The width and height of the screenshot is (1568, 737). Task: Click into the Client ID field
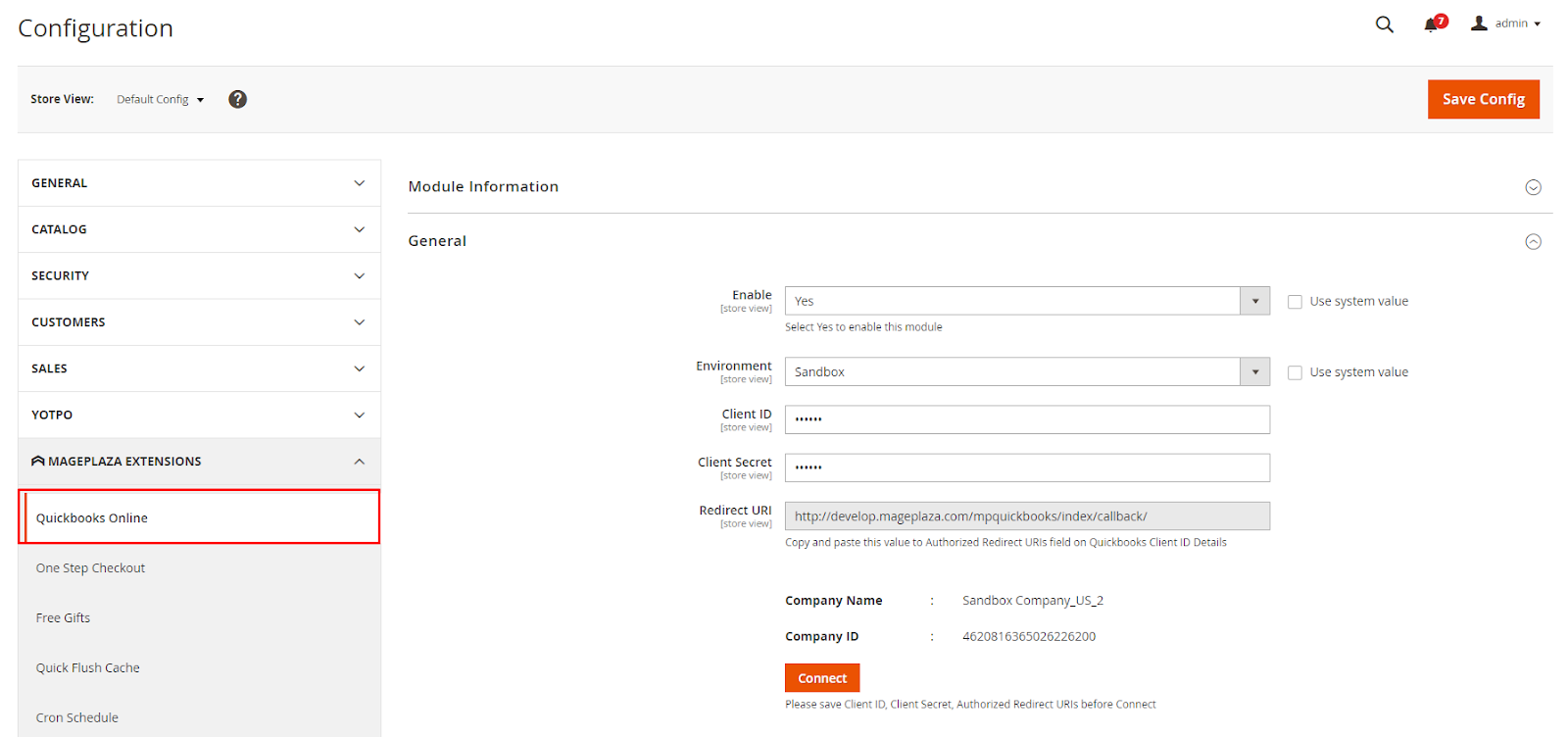coord(1026,419)
